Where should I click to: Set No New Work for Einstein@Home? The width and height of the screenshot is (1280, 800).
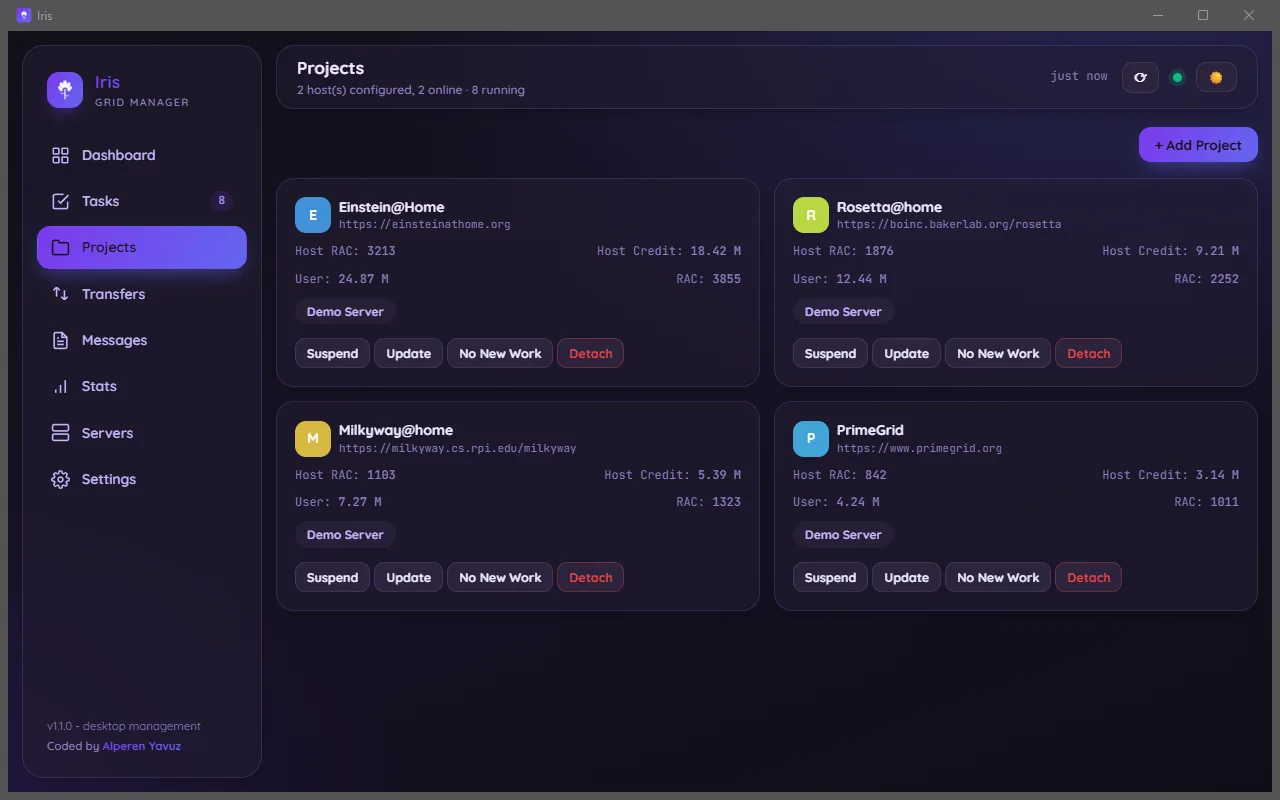[x=500, y=353]
